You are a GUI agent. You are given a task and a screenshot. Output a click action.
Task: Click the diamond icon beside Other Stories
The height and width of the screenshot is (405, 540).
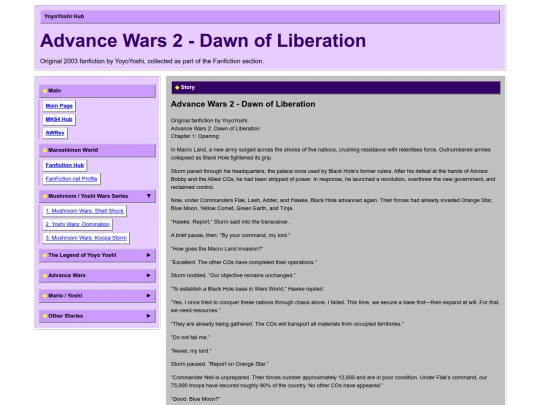pyautogui.click(x=45, y=316)
